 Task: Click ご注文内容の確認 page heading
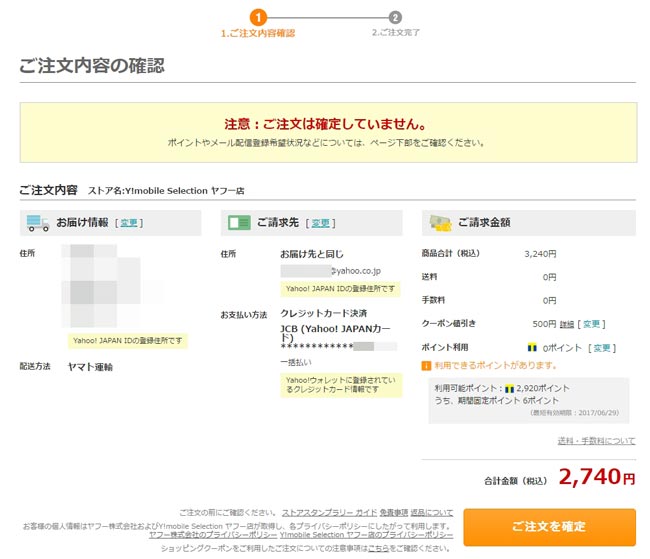92,66
